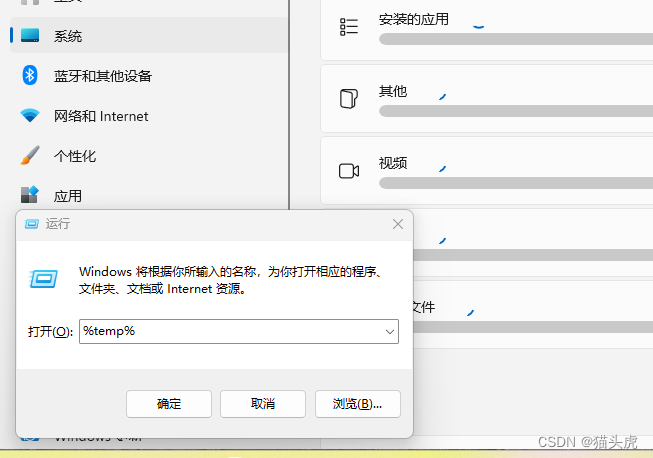This screenshot has width=653, height=458.
Task: Click the Run dialog title bar icon
Action: coord(32,224)
